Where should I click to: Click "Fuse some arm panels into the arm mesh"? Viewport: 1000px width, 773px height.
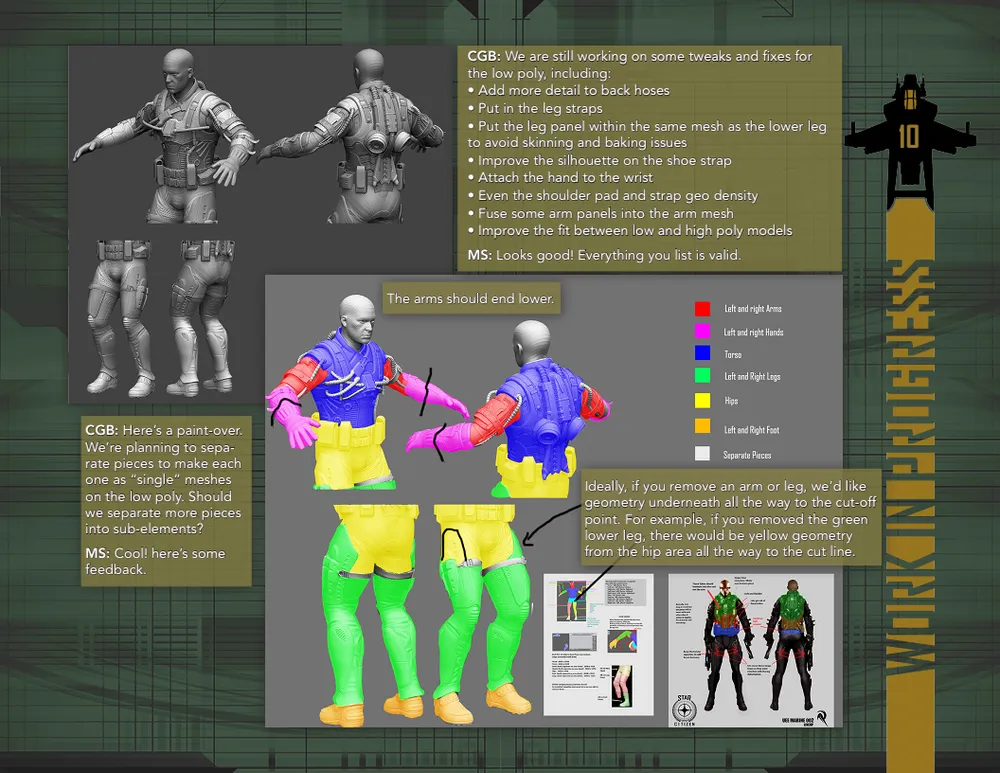coord(601,213)
